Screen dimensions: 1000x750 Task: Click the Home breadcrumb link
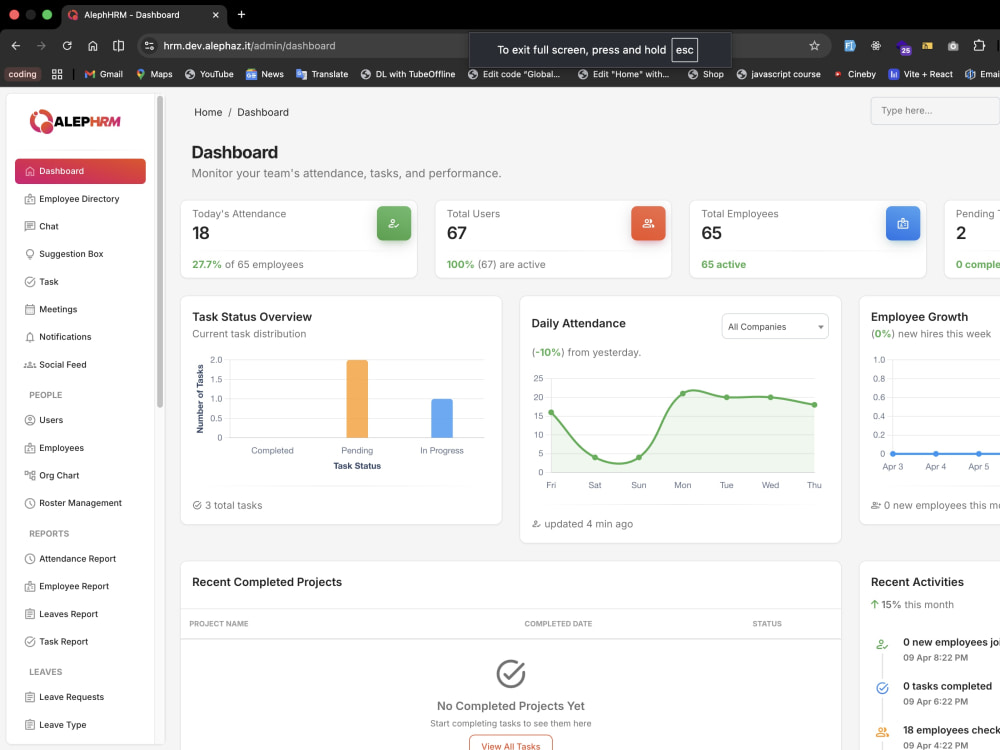(x=208, y=112)
